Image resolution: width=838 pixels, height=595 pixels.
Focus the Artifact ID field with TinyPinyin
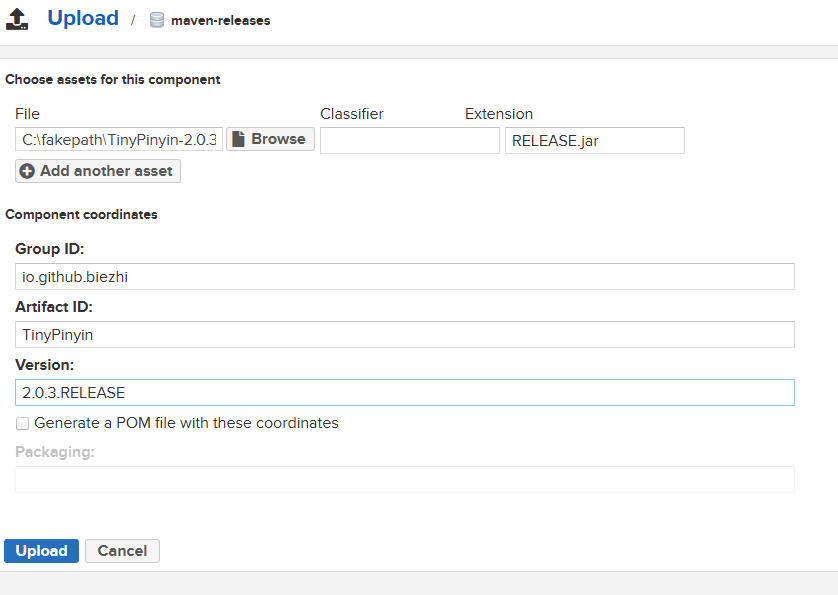pyautogui.click(x=404, y=335)
